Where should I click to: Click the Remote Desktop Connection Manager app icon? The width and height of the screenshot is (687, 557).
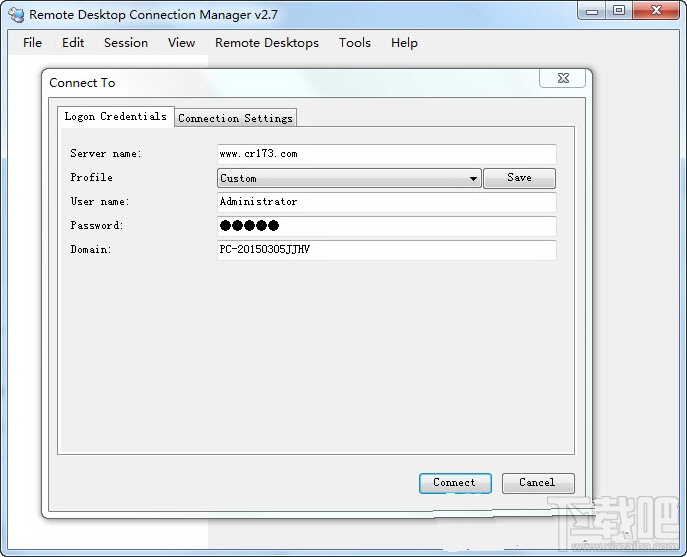pyautogui.click(x=17, y=14)
